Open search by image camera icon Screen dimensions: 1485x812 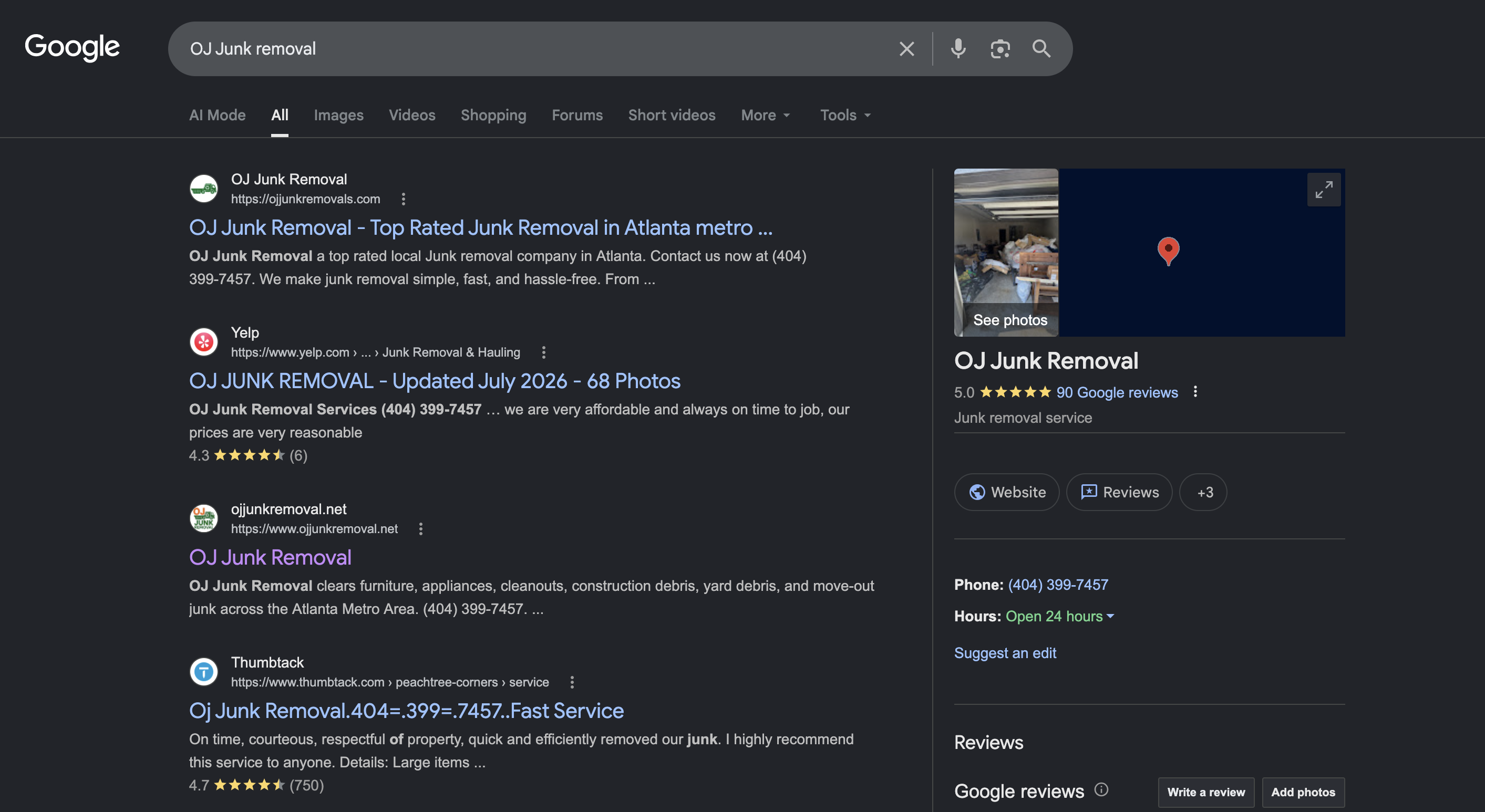999,49
